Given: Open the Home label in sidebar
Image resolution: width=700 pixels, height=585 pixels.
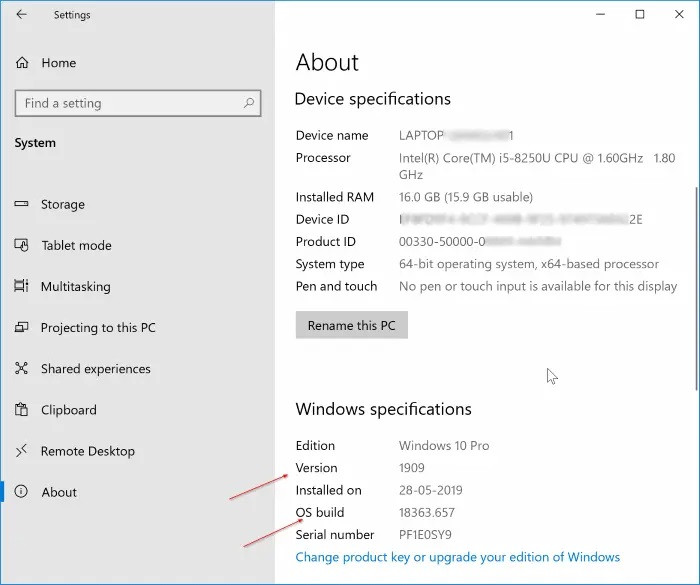Looking at the screenshot, I should pos(58,63).
